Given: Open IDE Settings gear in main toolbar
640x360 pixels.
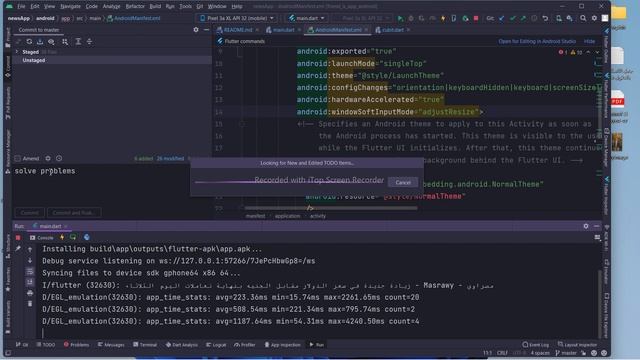Looking at the screenshot, I should [x=594, y=18].
